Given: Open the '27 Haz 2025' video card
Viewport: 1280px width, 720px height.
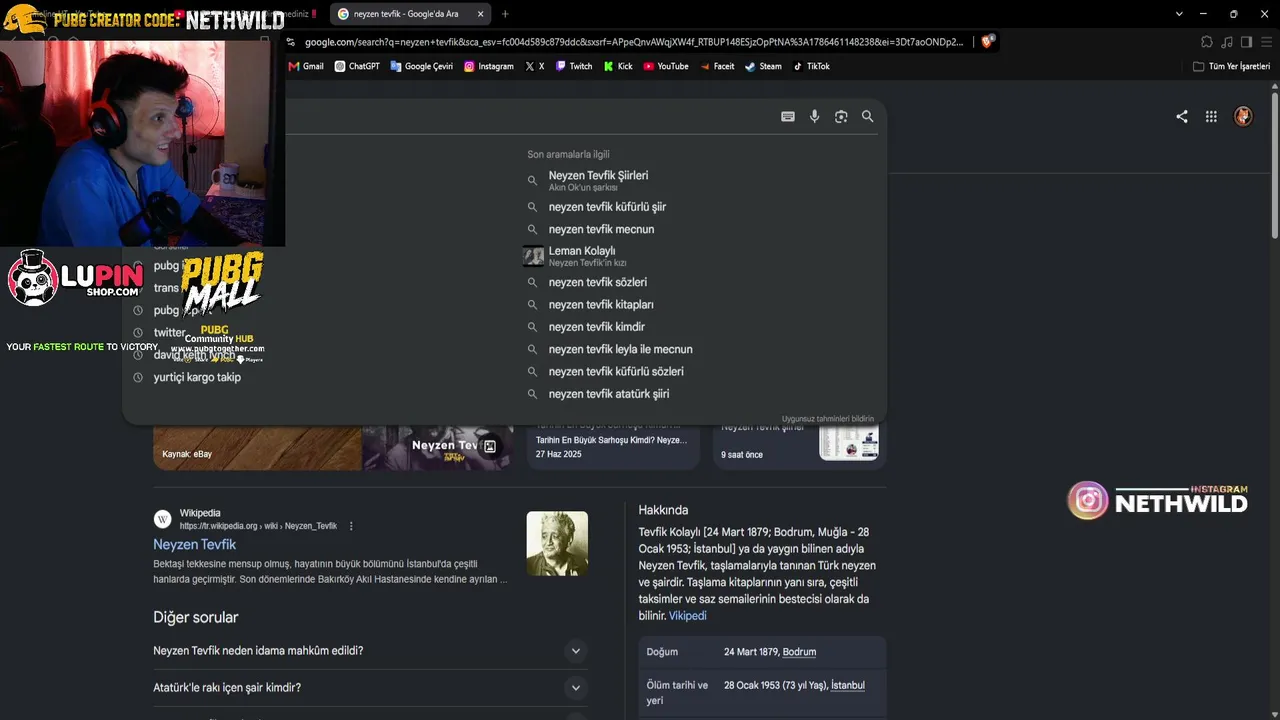Looking at the screenshot, I should pyautogui.click(x=613, y=446).
